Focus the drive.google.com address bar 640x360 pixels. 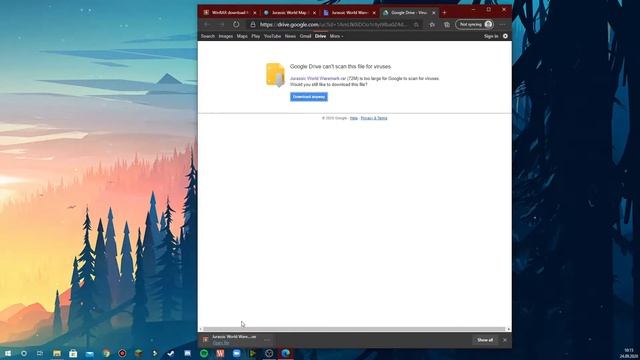point(333,24)
